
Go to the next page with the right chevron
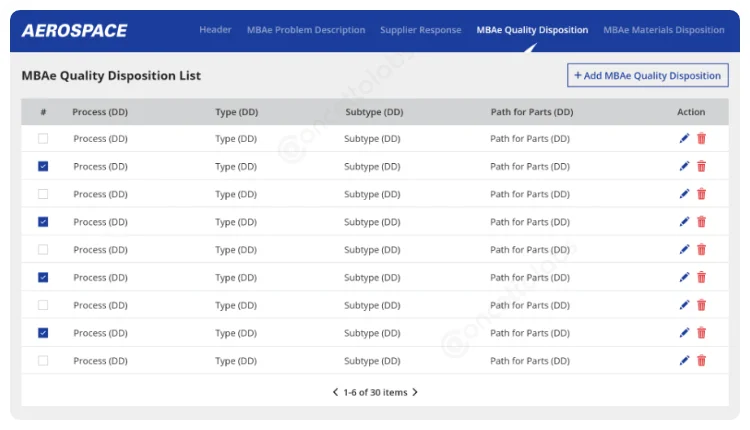[415, 393]
